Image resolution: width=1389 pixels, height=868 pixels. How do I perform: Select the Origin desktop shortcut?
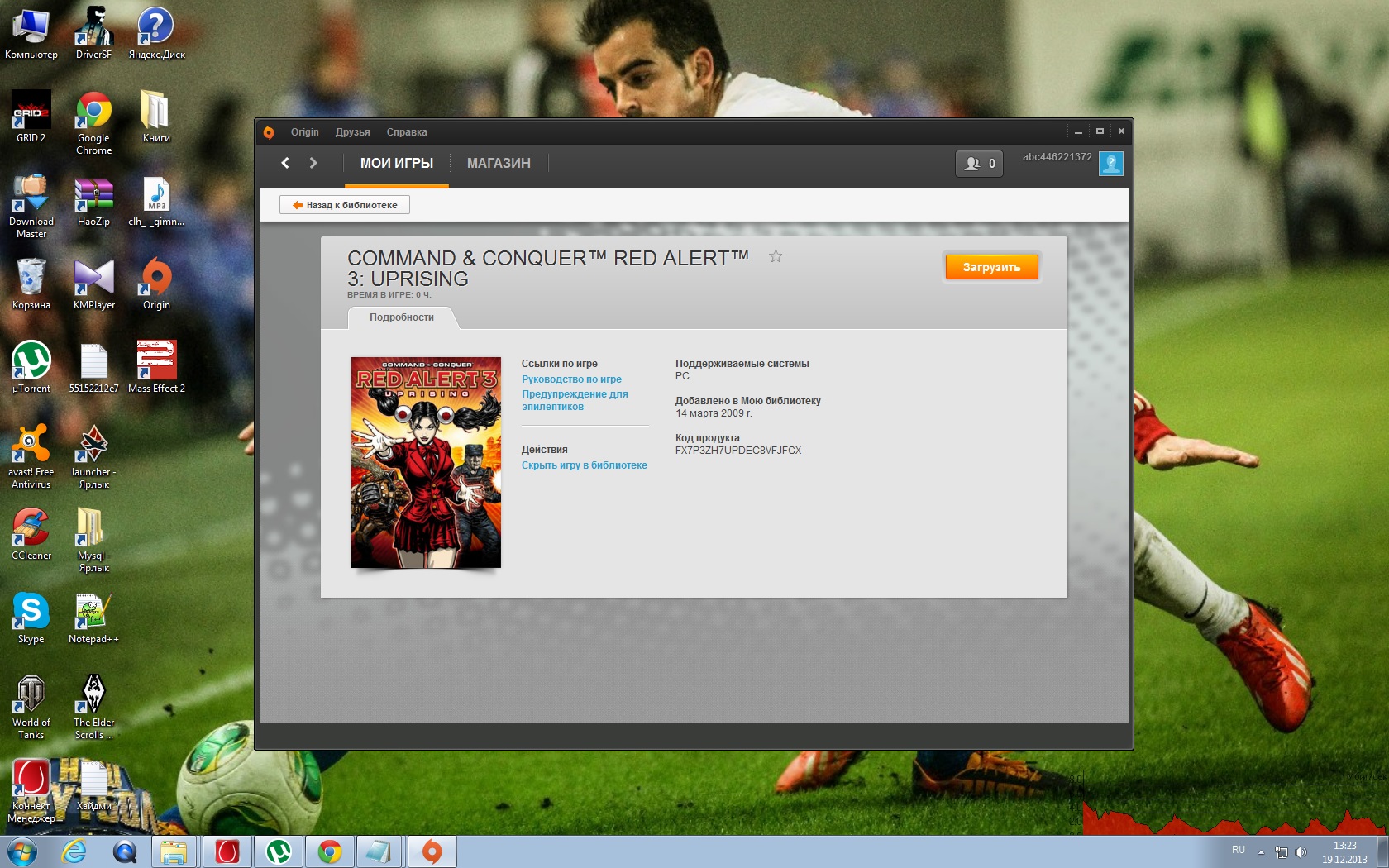point(156,285)
